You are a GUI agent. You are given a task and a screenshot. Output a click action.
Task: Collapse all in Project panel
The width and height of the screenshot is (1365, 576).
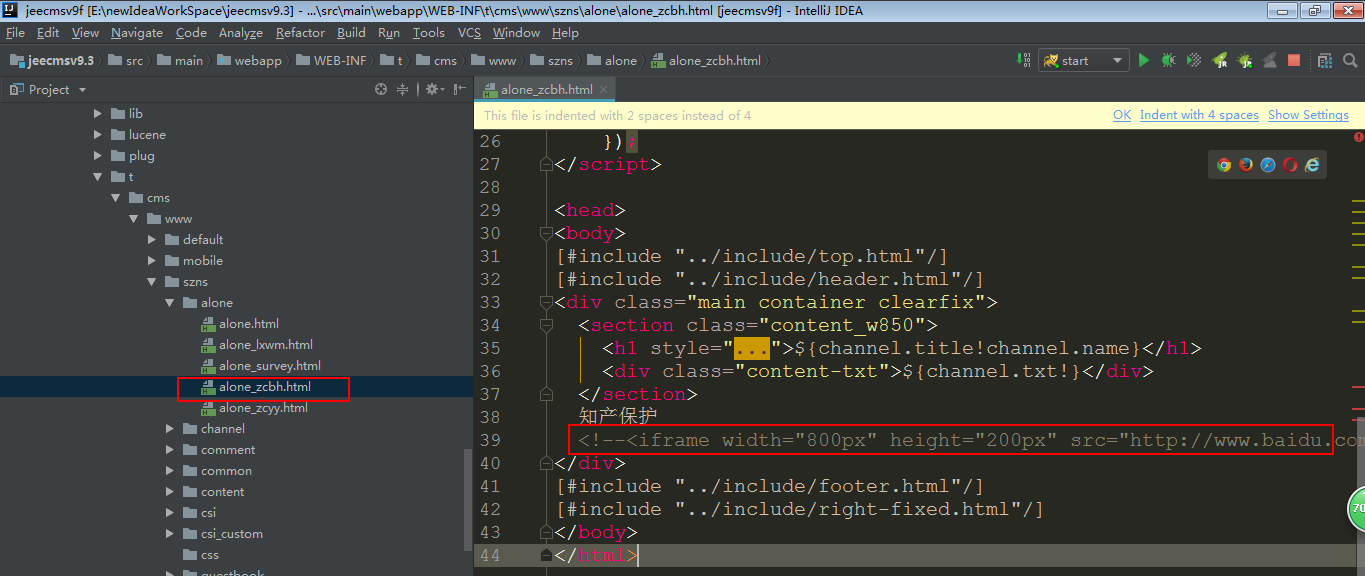pyautogui.click(x=403, y=89)
